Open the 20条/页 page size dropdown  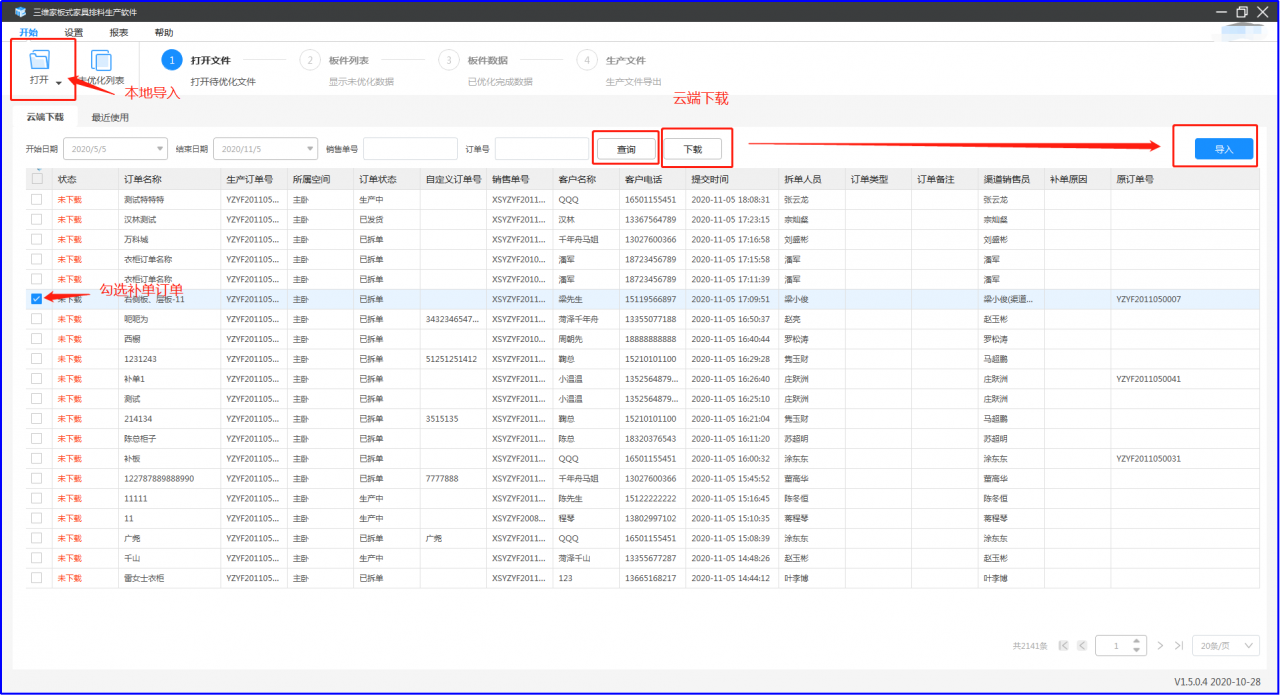tap(1228, 646)
